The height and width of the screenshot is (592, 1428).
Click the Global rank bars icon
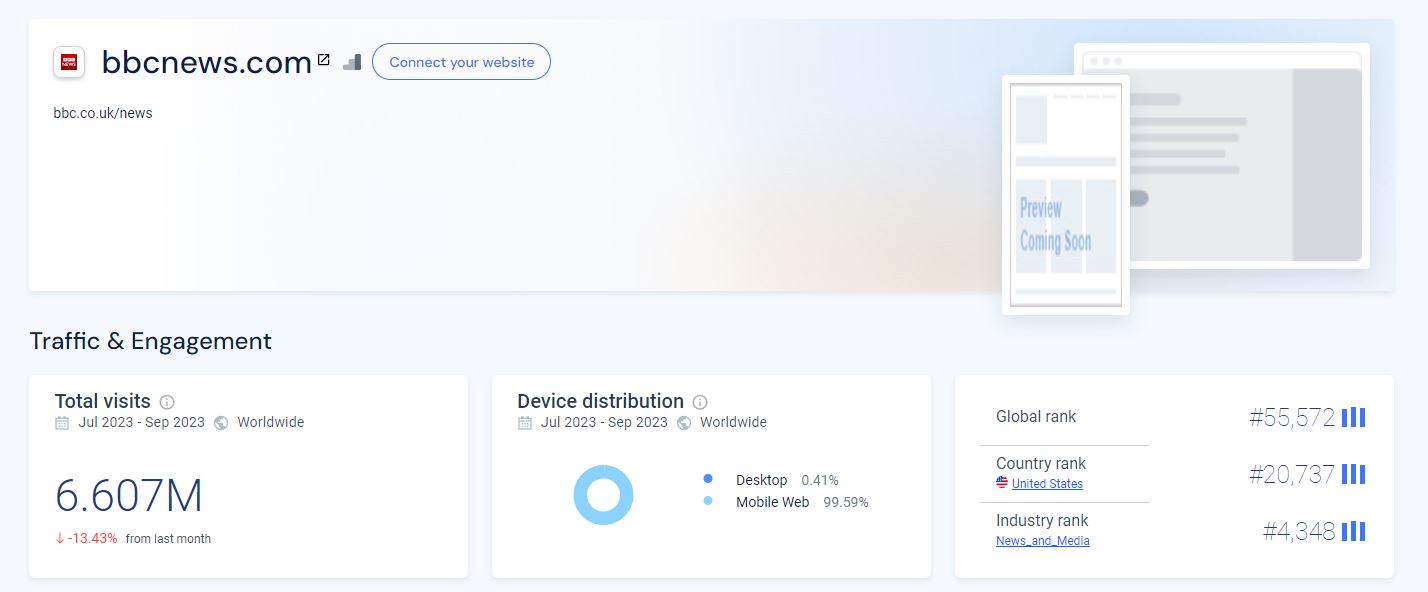[x=1353, y=417]
